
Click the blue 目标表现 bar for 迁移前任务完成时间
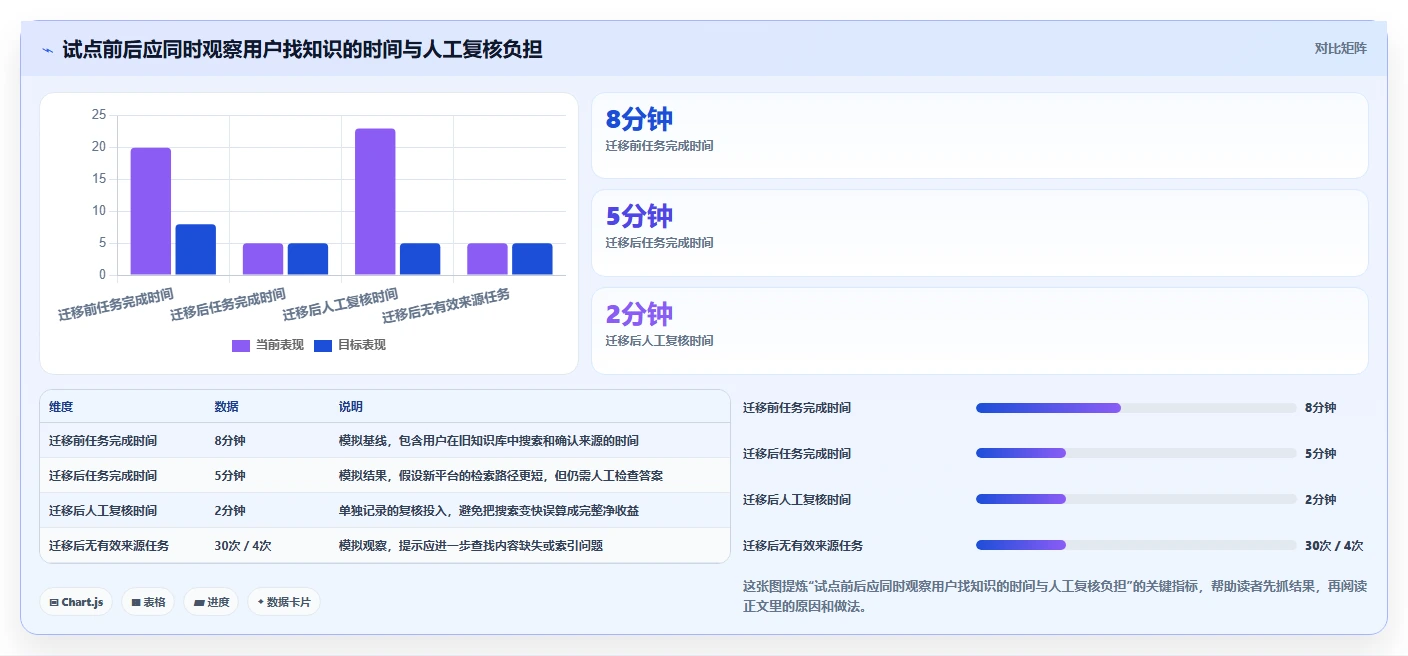[x=196, y=249]
